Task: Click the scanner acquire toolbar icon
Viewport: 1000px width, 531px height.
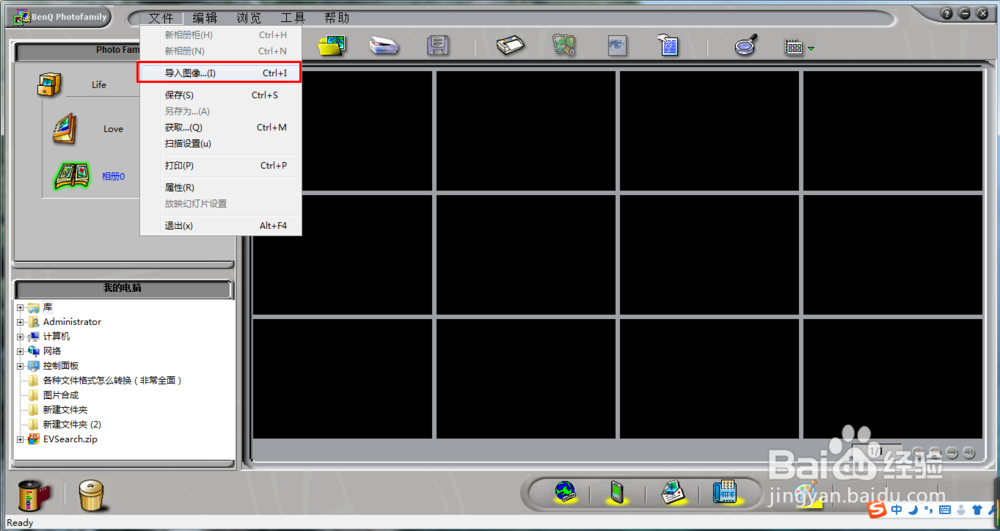Action: [384, 47]
